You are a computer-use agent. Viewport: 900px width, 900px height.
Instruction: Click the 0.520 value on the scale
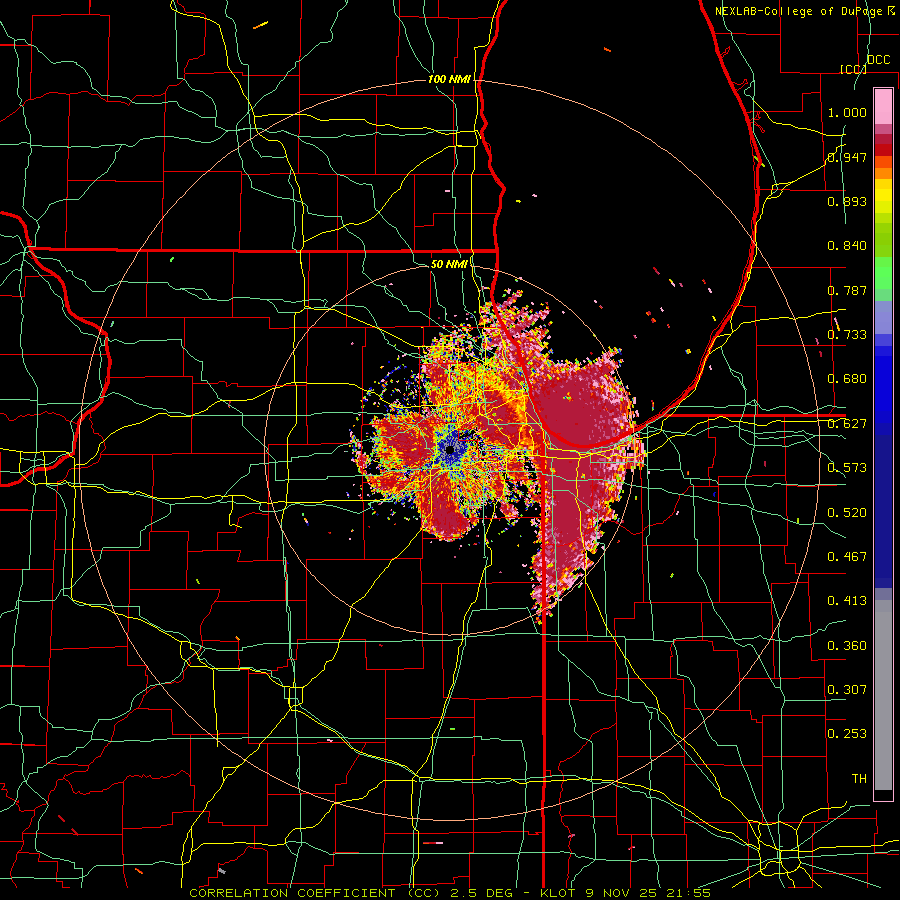(847, 513)
